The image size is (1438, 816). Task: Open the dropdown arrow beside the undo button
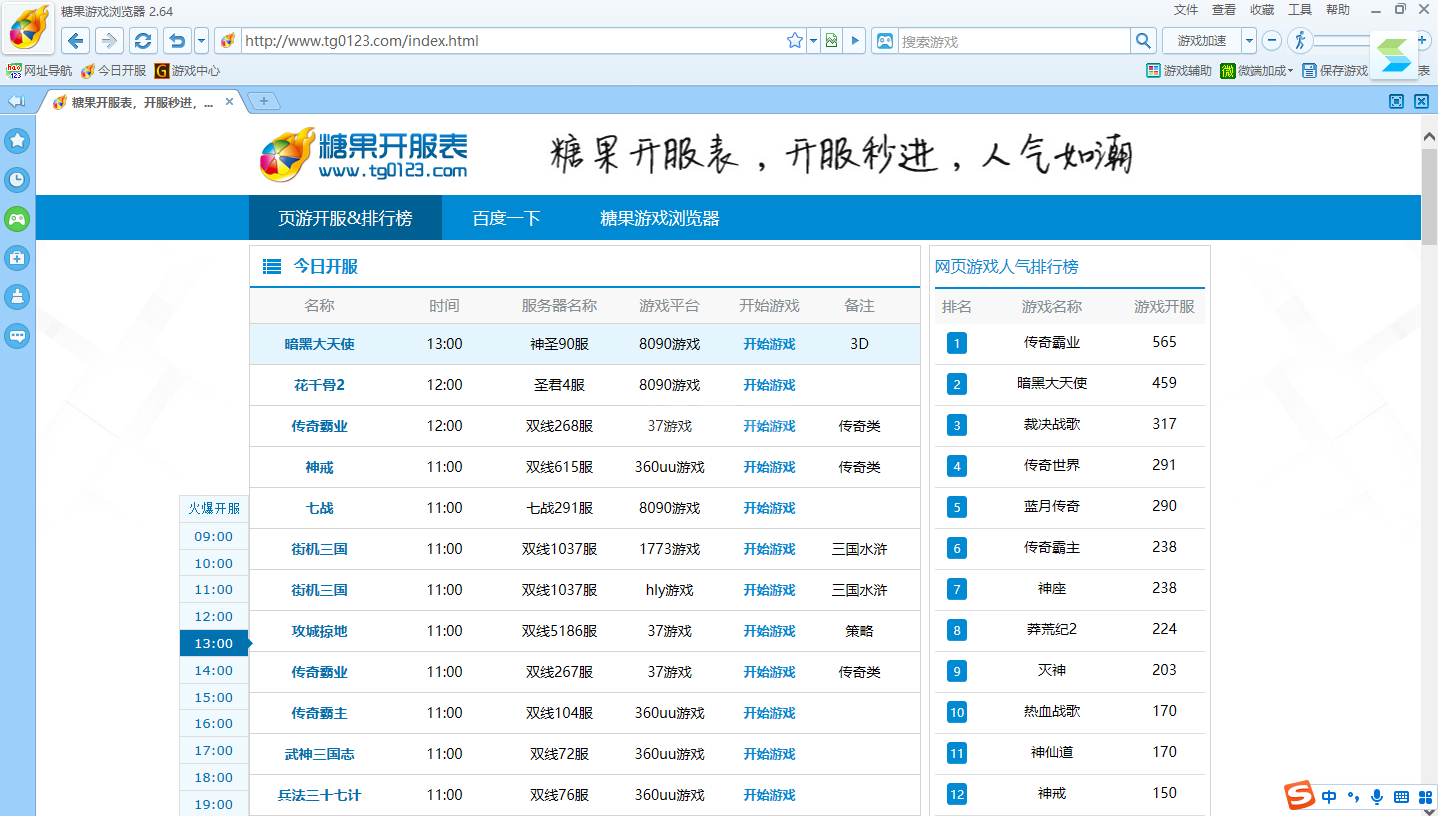(201, 41)
